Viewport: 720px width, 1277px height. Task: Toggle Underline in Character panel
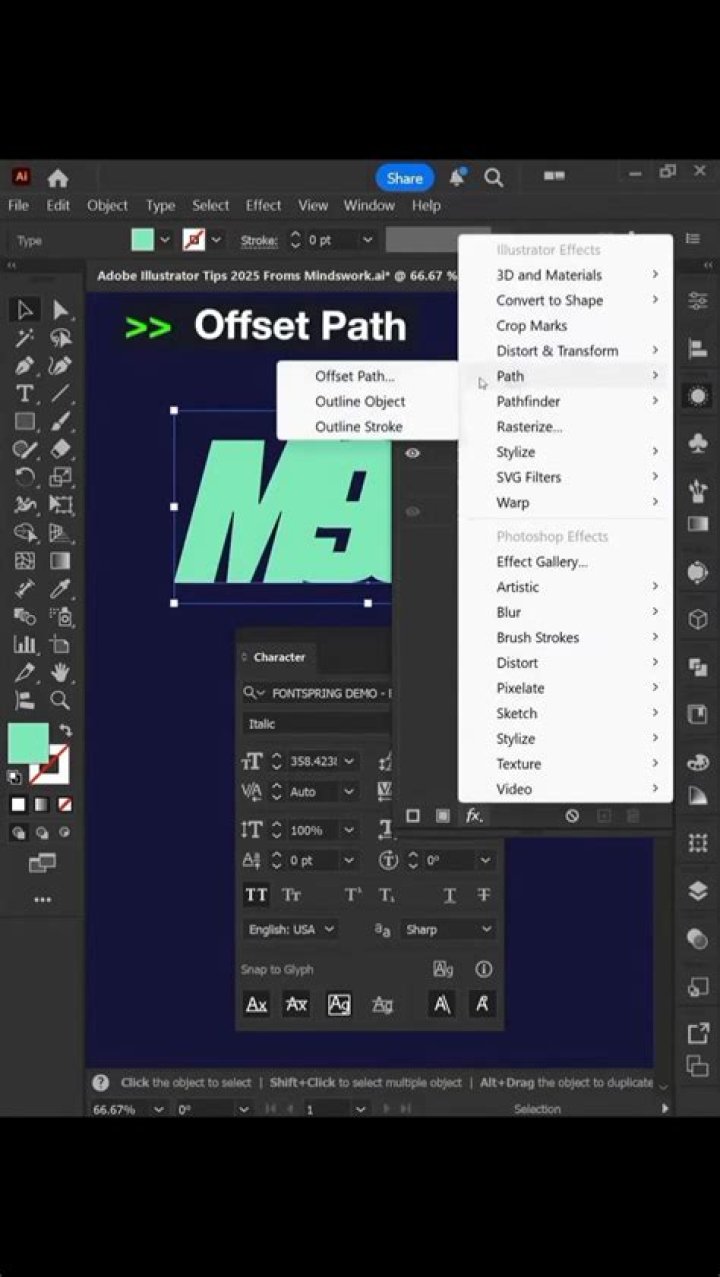click(450, 895)
